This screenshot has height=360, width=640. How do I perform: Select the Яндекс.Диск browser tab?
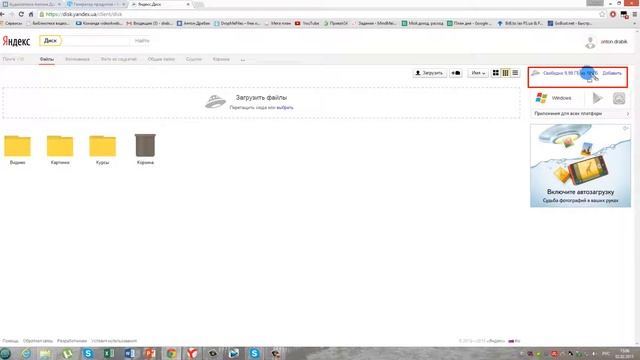point(160,4)
